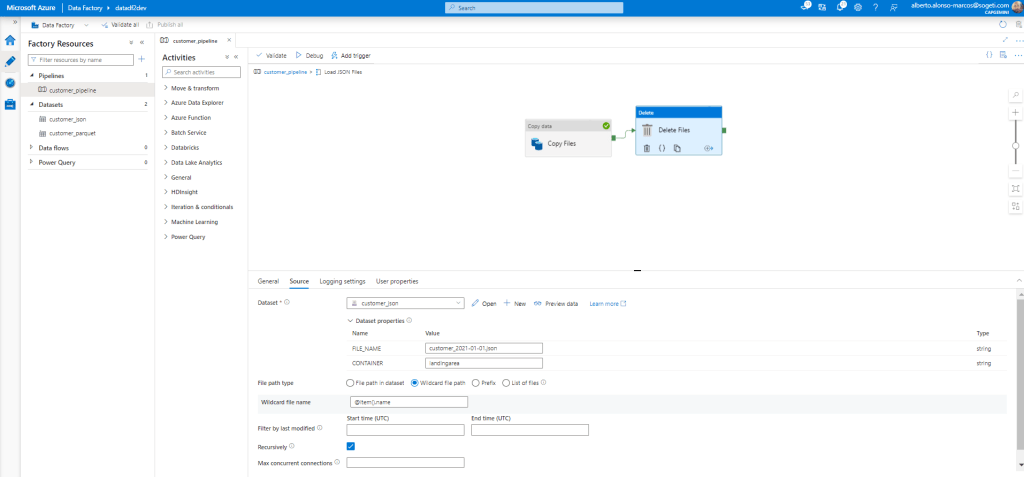Click the trash icon on Delete Files activity
The image size is (1024, 477).
click(647, 148)
